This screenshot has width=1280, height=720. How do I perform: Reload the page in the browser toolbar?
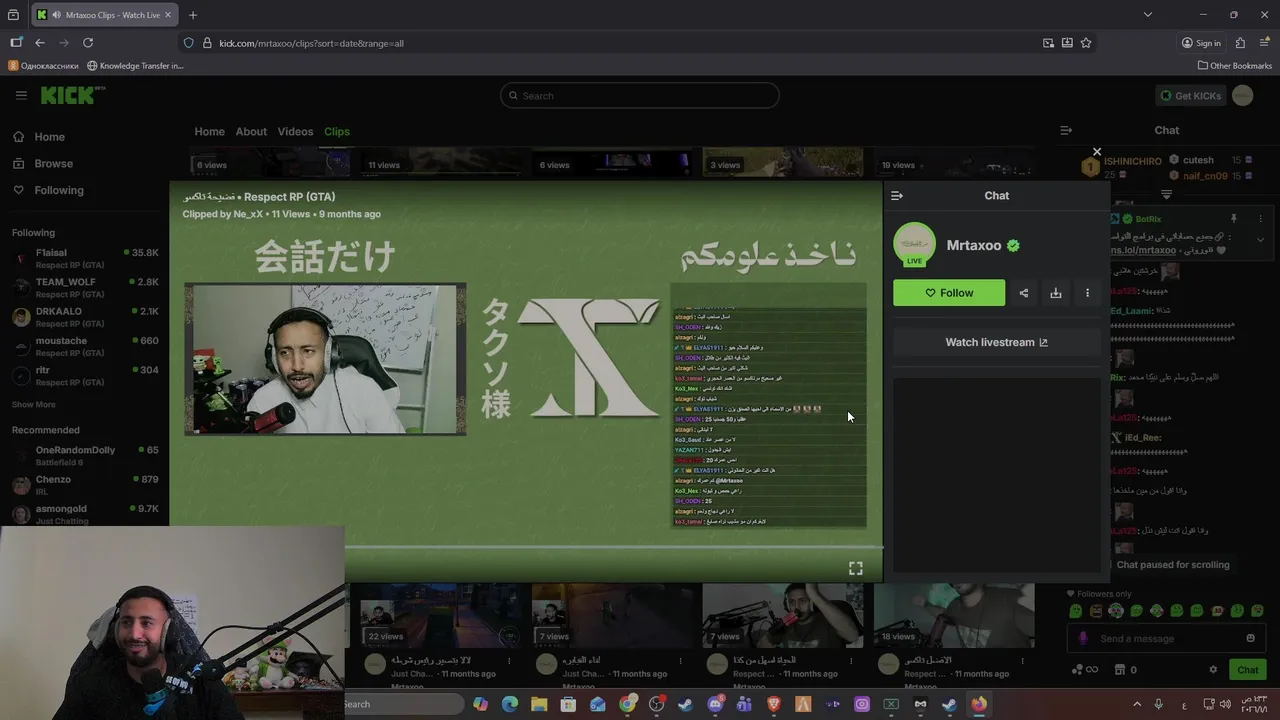88,43
